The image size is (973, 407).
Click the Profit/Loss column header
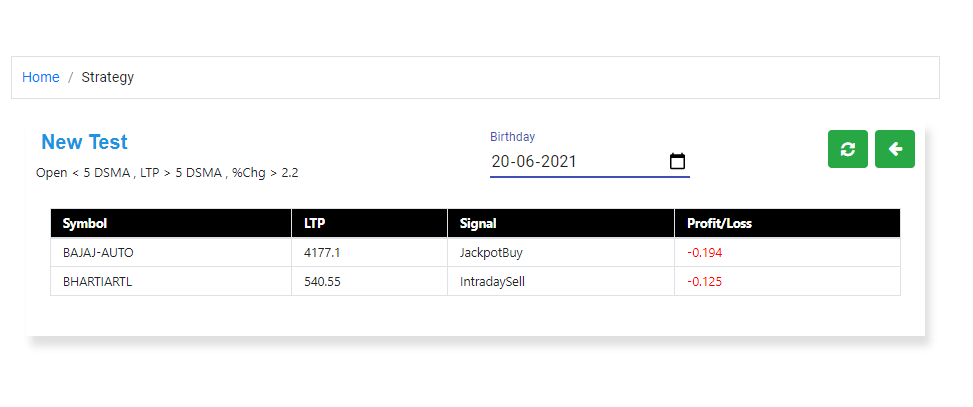(x=787, y=223)
